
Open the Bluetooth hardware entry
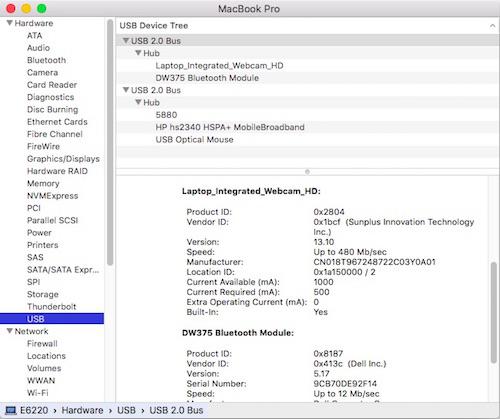[46, 60]
